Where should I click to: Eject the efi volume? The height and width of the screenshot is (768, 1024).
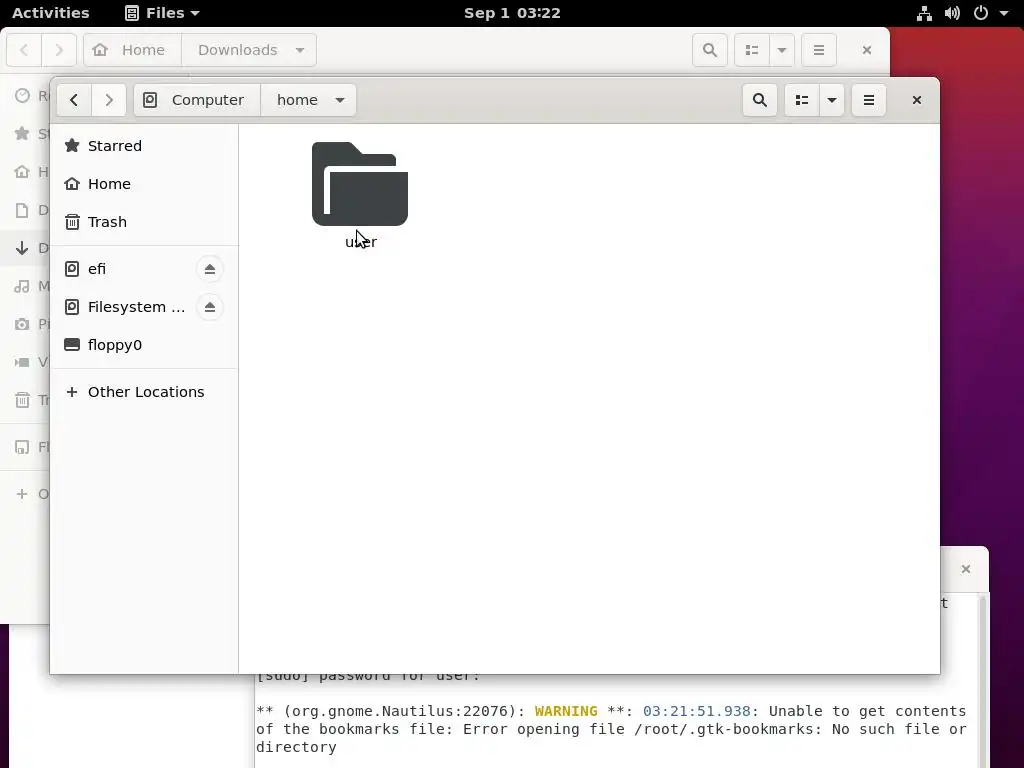(x=210, y=269)
